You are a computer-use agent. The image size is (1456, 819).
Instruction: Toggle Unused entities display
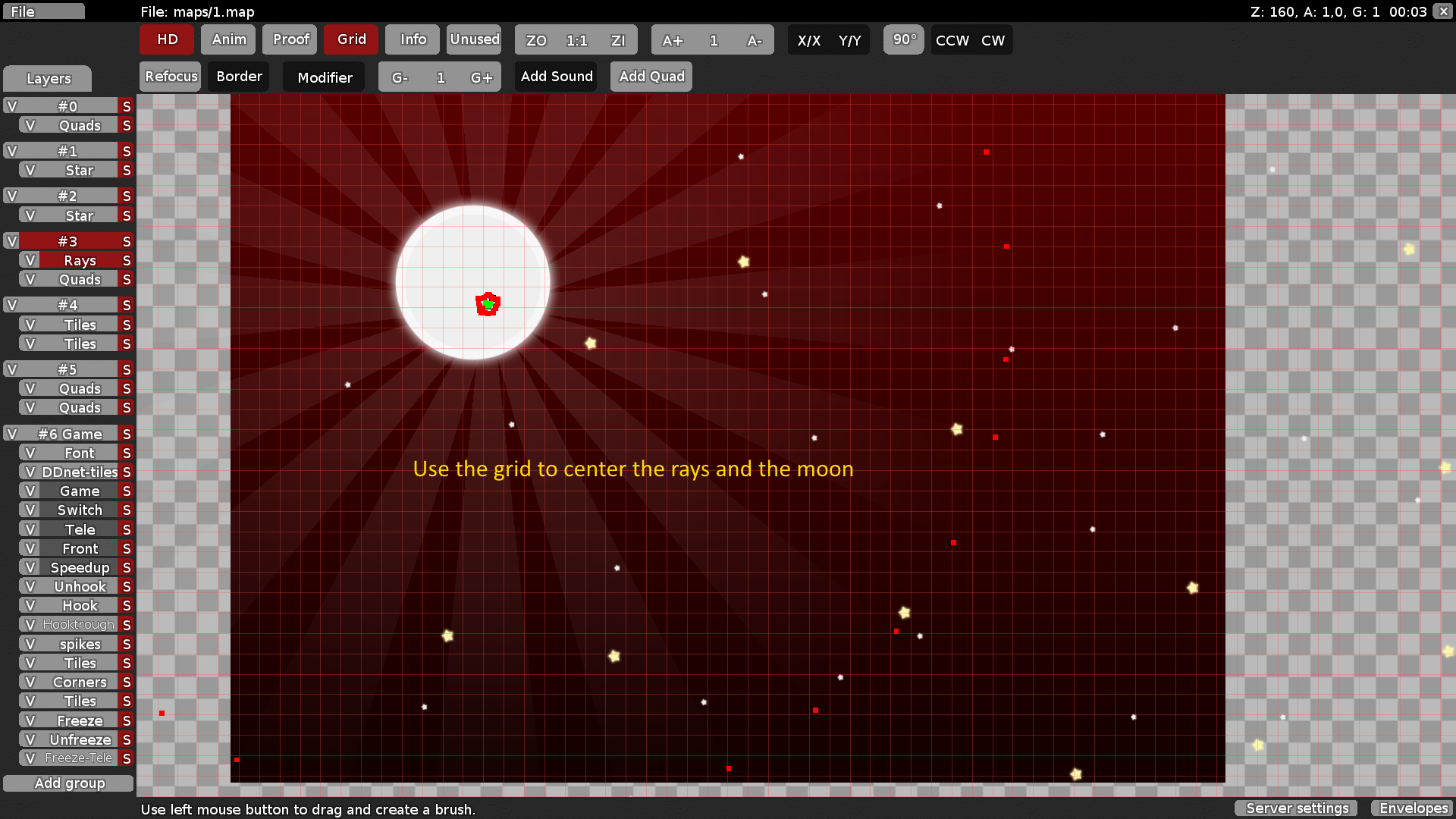tap(473, 39)
